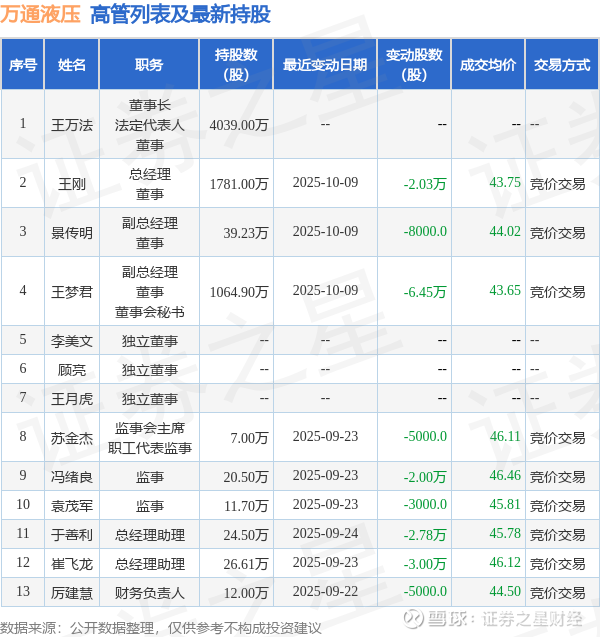Click the 43.65 average price

[505, 290]
